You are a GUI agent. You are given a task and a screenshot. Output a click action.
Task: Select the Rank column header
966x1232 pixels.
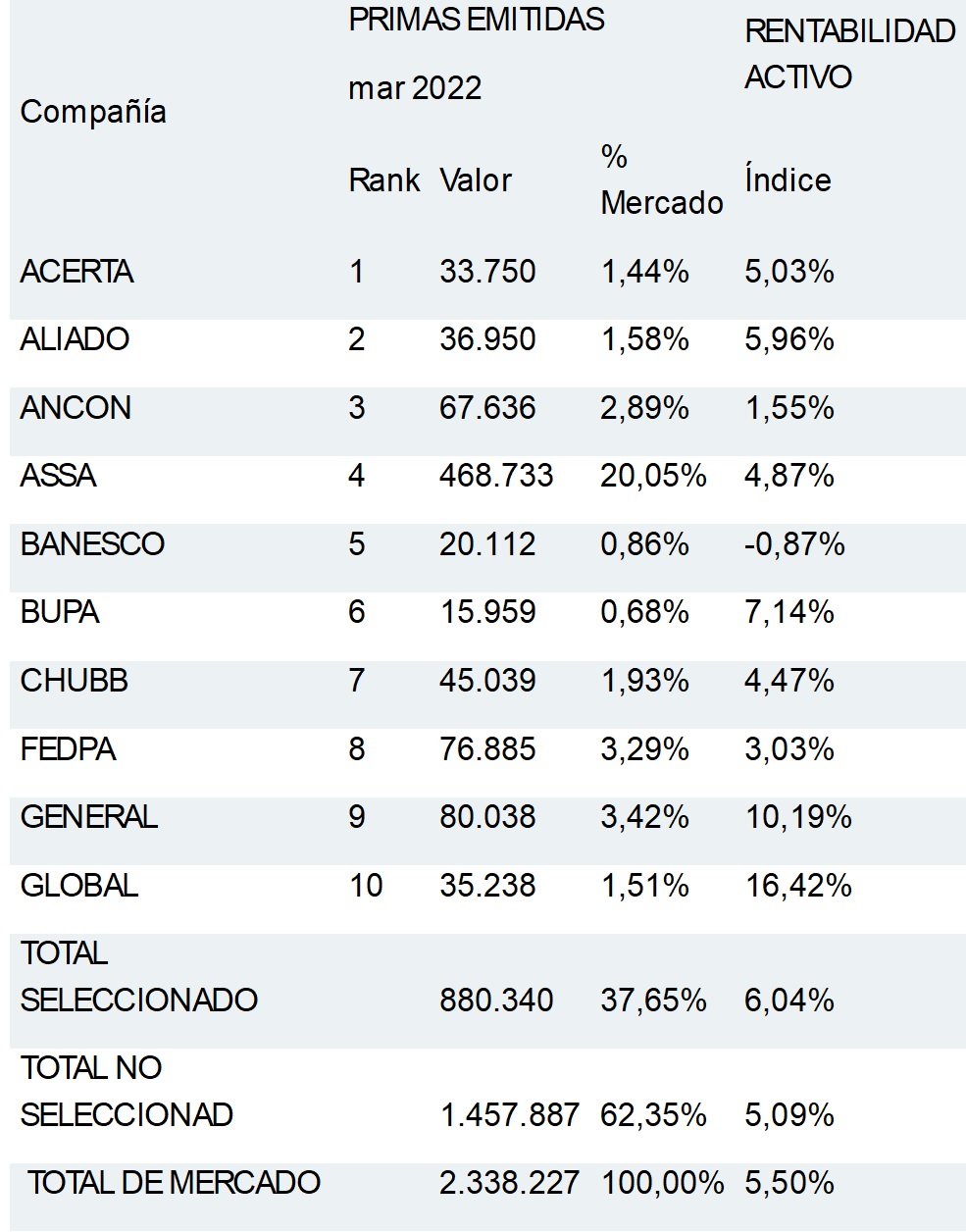[383, 180]
